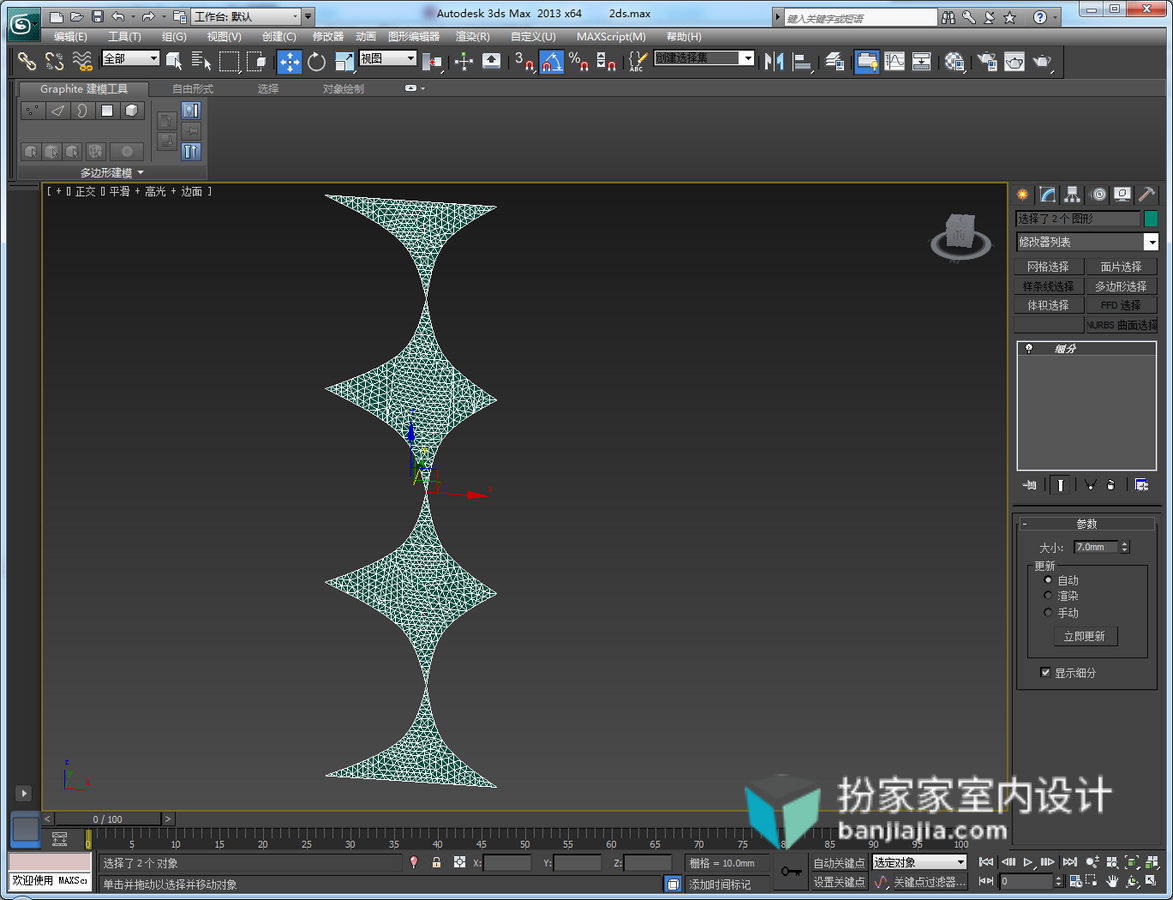Screen dimensions: 1173x900
Task: Click the Bind to Space Warp icon
Action: [82, 61]
